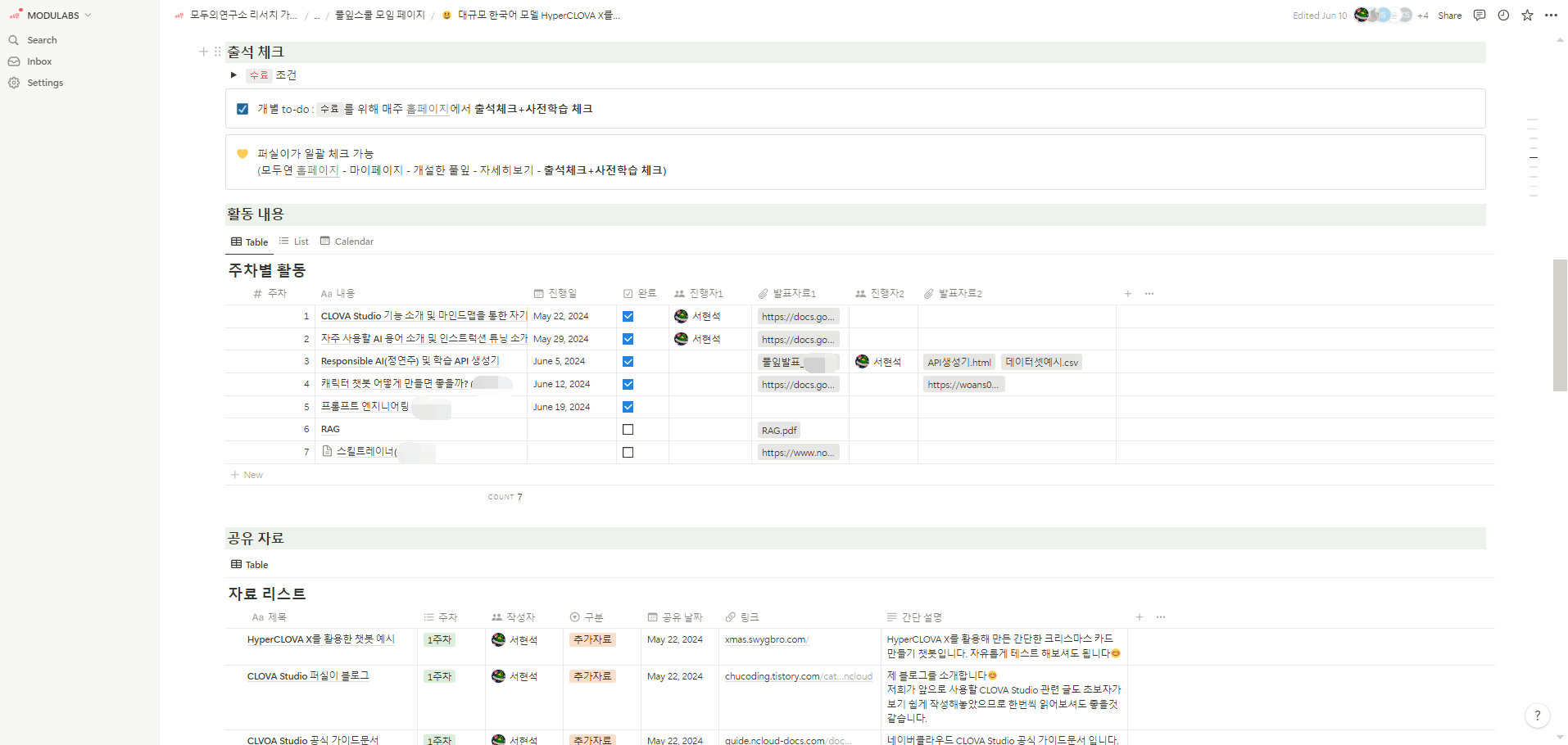Toggle 완료 checkbox for May 29 row

pos(628,339)
